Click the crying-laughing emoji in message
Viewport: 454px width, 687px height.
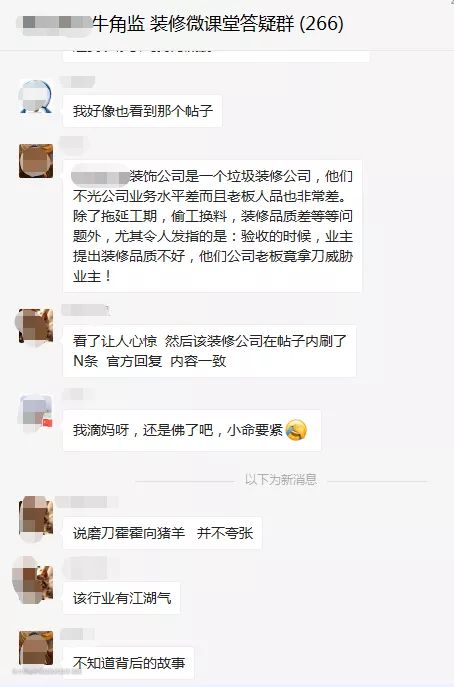tap(296, 430)
